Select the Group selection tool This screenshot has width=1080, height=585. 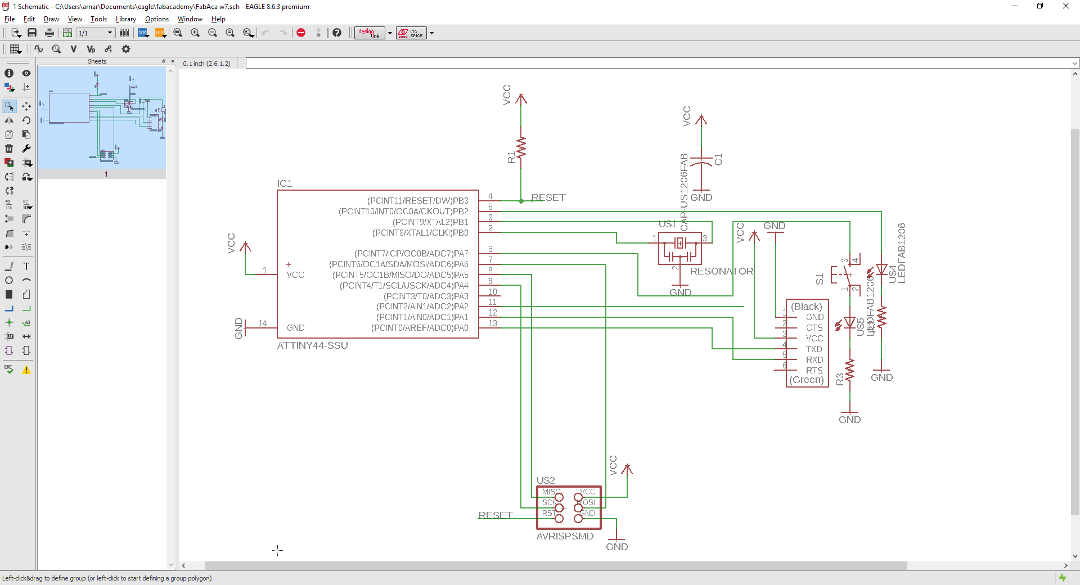point(9,106)
